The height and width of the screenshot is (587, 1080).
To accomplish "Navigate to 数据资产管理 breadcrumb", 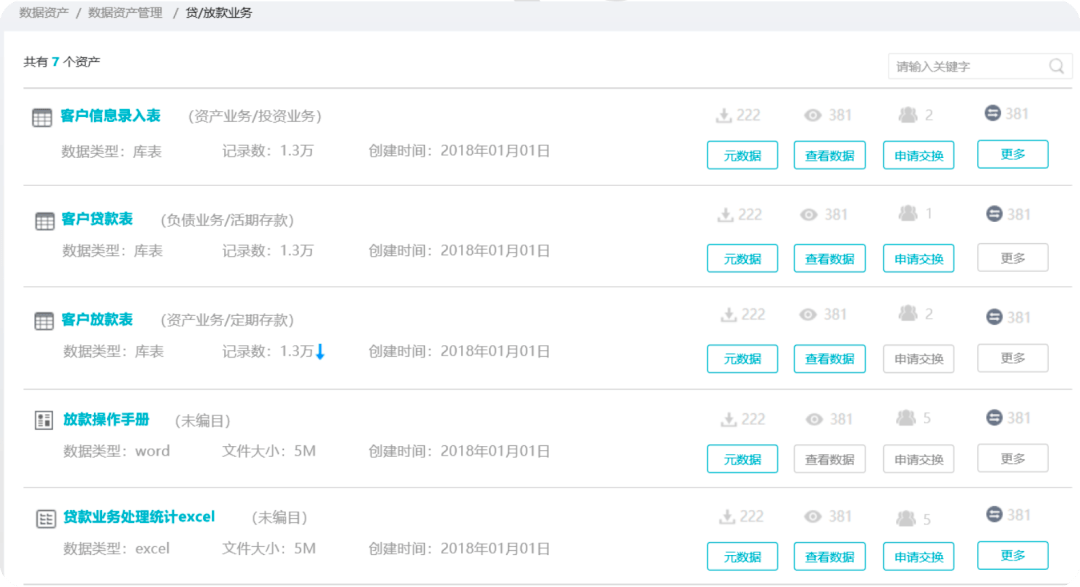I will (x=125, y=13).
